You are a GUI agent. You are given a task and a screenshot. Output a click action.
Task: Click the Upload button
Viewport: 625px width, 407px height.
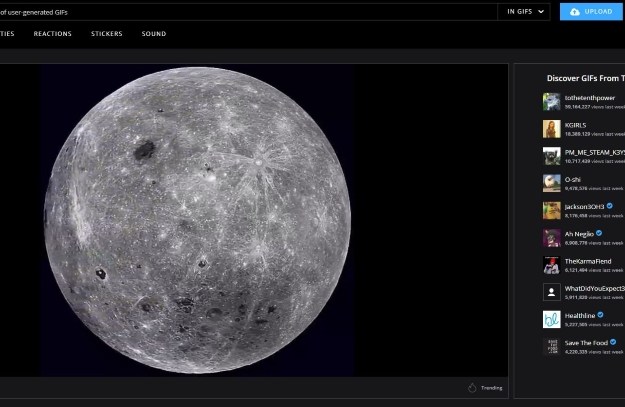point(591,11)
